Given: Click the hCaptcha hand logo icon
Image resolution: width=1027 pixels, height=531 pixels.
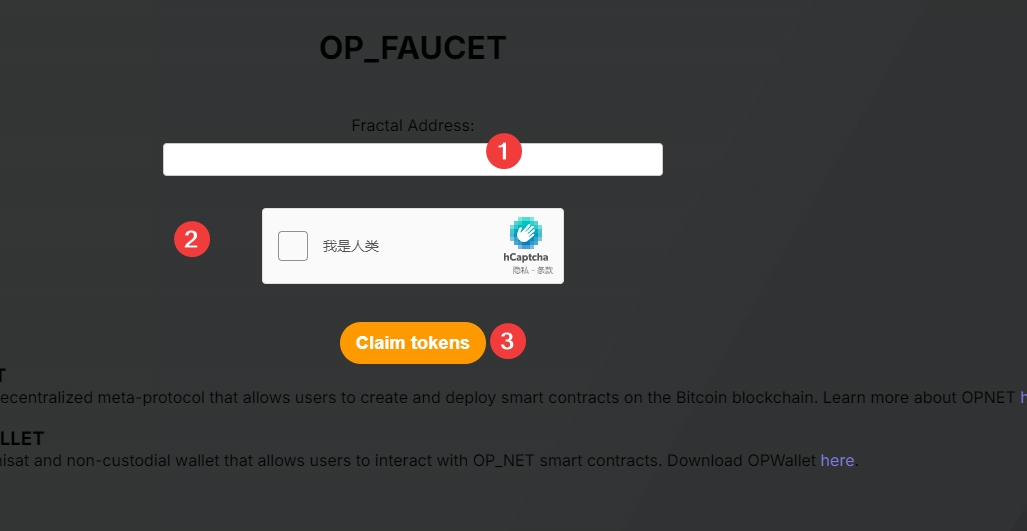Looking at the screenshot, I should tap(526, 233).
